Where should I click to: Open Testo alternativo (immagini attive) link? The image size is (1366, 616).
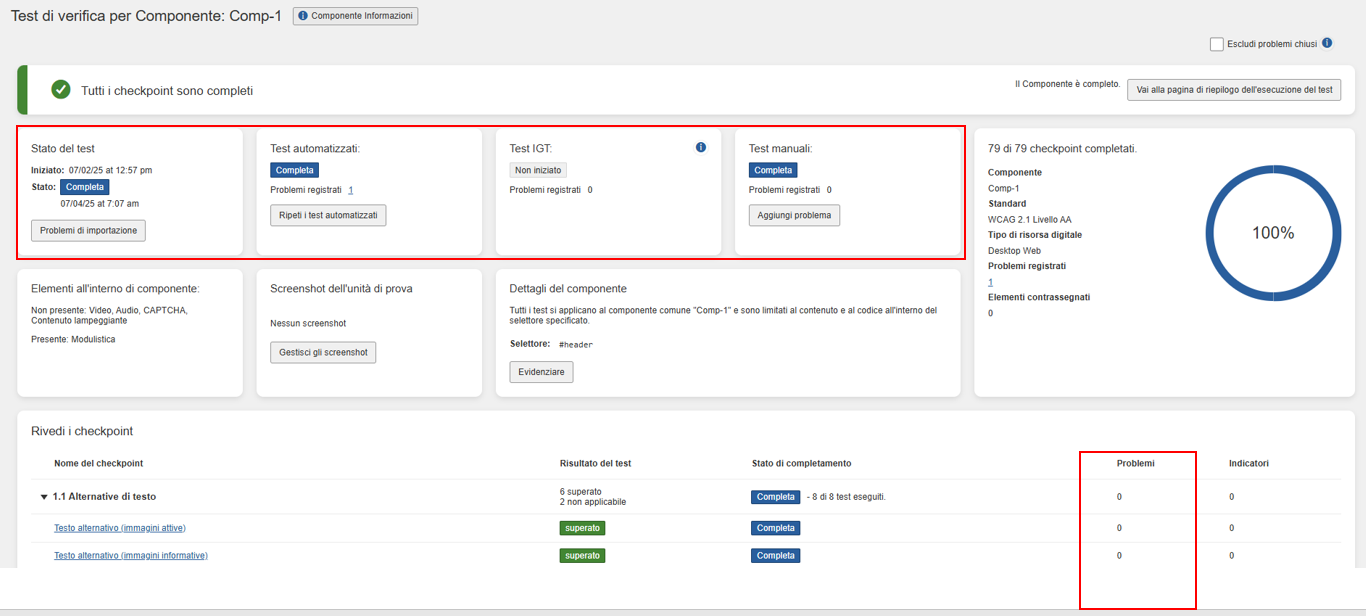point(119,528)
